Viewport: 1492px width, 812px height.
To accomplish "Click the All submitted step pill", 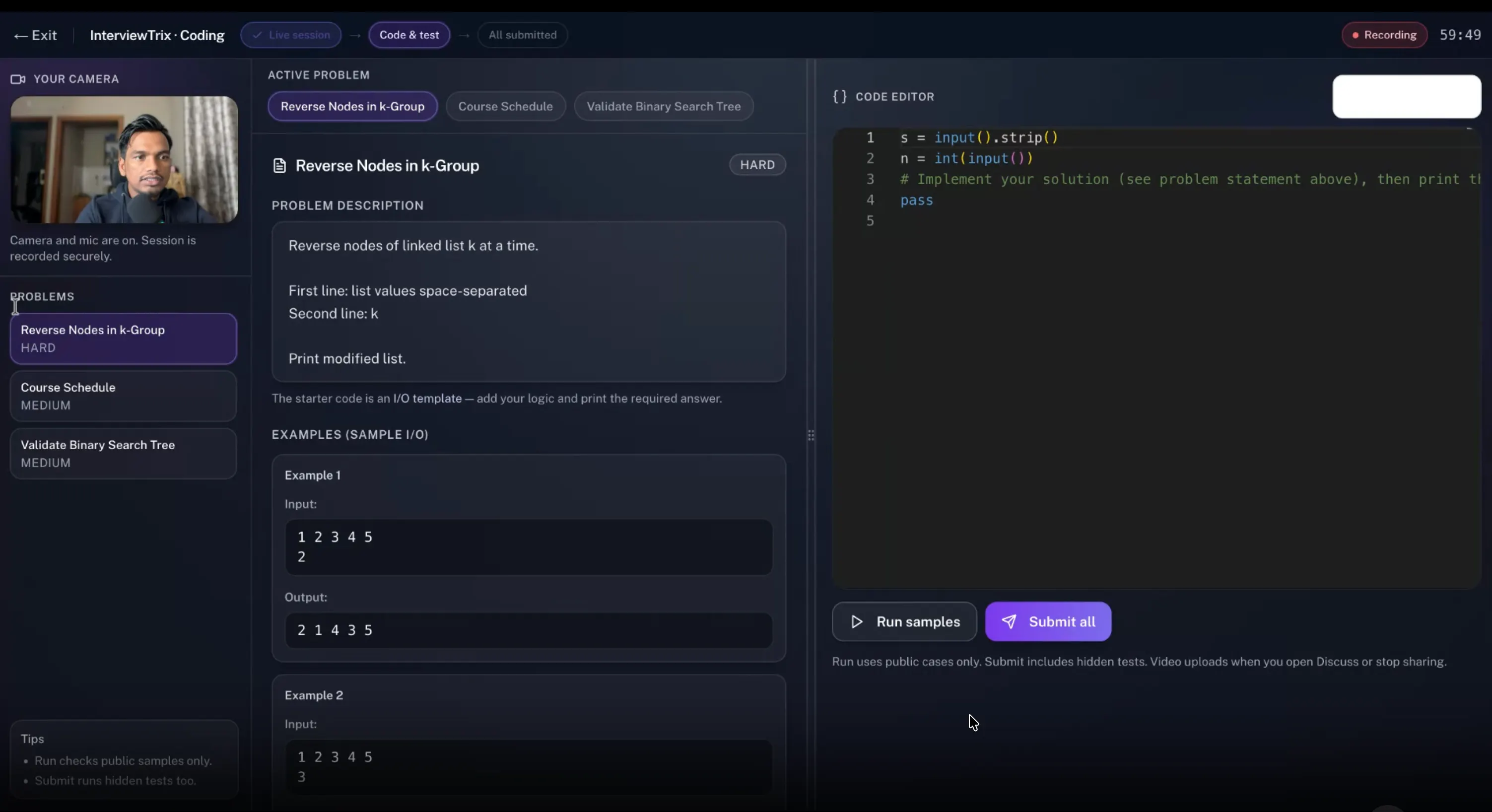I will pyautogui.click(x=522, y=35).
